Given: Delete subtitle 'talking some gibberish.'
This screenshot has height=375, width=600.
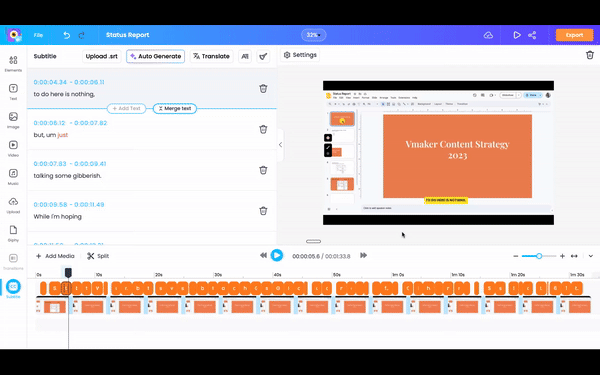Looking at the screenshot, I should pyautogui.click(x=263, y=170).
